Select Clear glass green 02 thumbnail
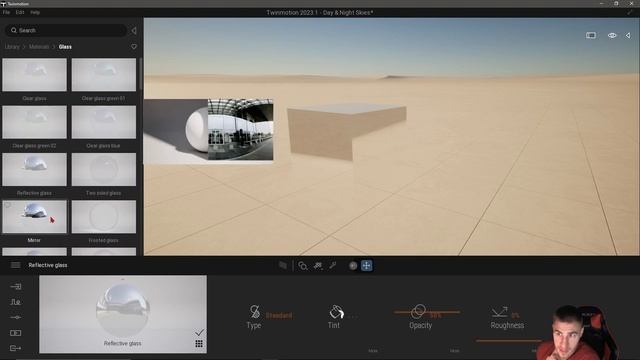Image resolution: width=640 pixels, height=360 pixels. pos(34,122)
